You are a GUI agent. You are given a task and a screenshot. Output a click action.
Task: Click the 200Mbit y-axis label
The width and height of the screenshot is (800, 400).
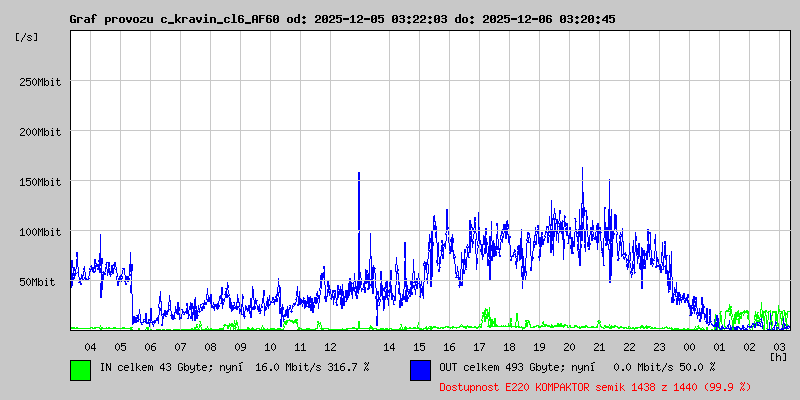[x=40, y=132]
